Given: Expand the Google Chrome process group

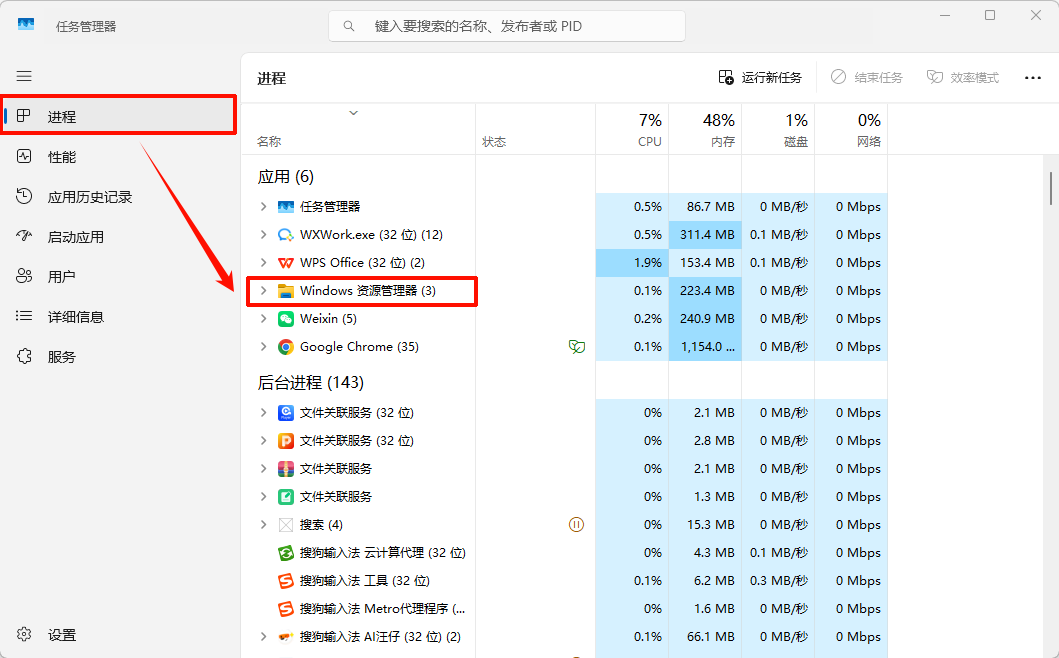Looking at the screenshot, I should point(263,347).
